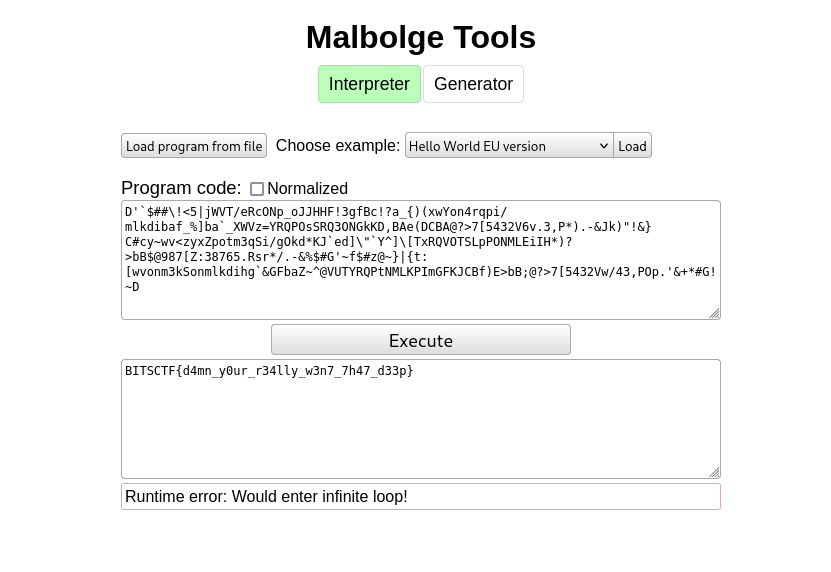Enable the Normalized checkbox
The width and height of the screenshot is (831, 572).
[x=257, y=189]
